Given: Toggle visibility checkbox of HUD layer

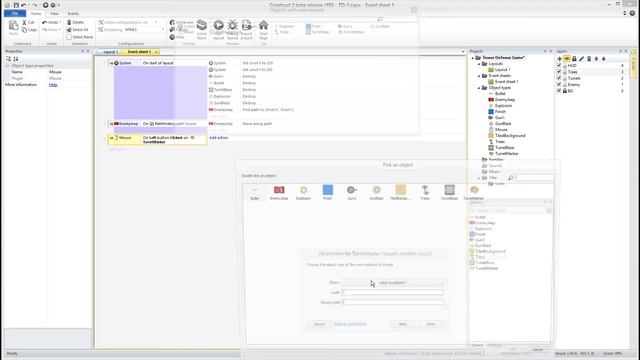Looking at the screenshot, I should point(559,65).
